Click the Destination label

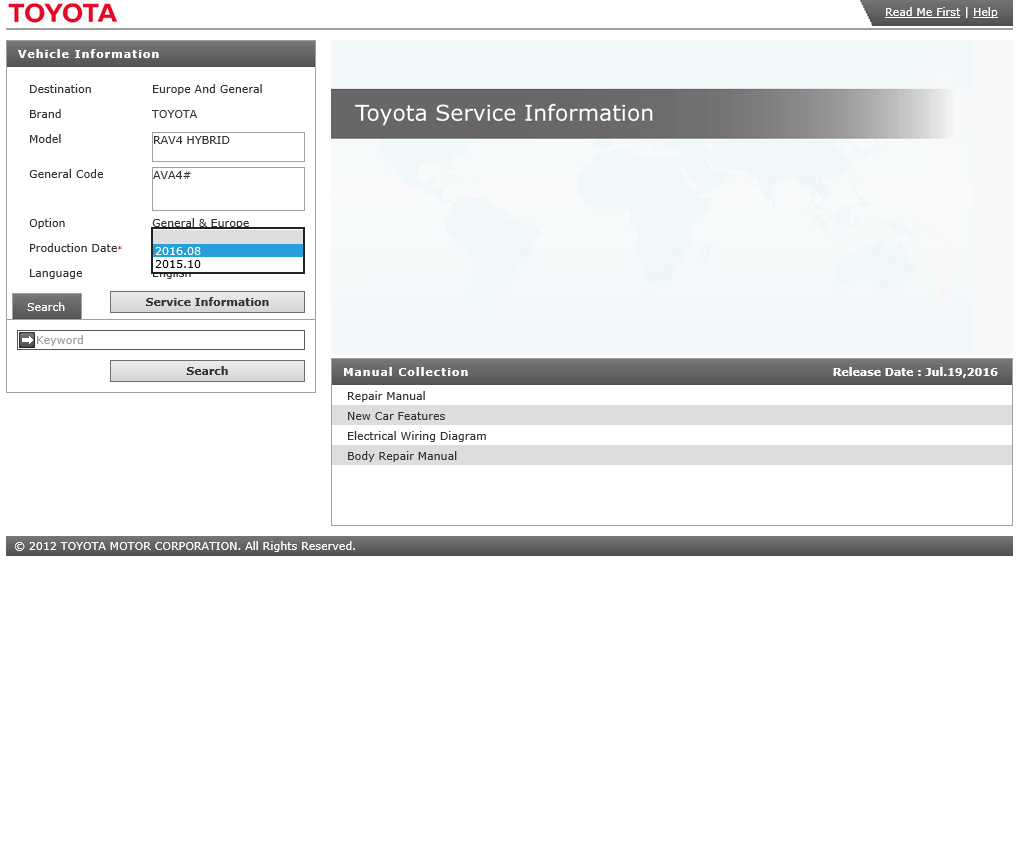[60, 89]
